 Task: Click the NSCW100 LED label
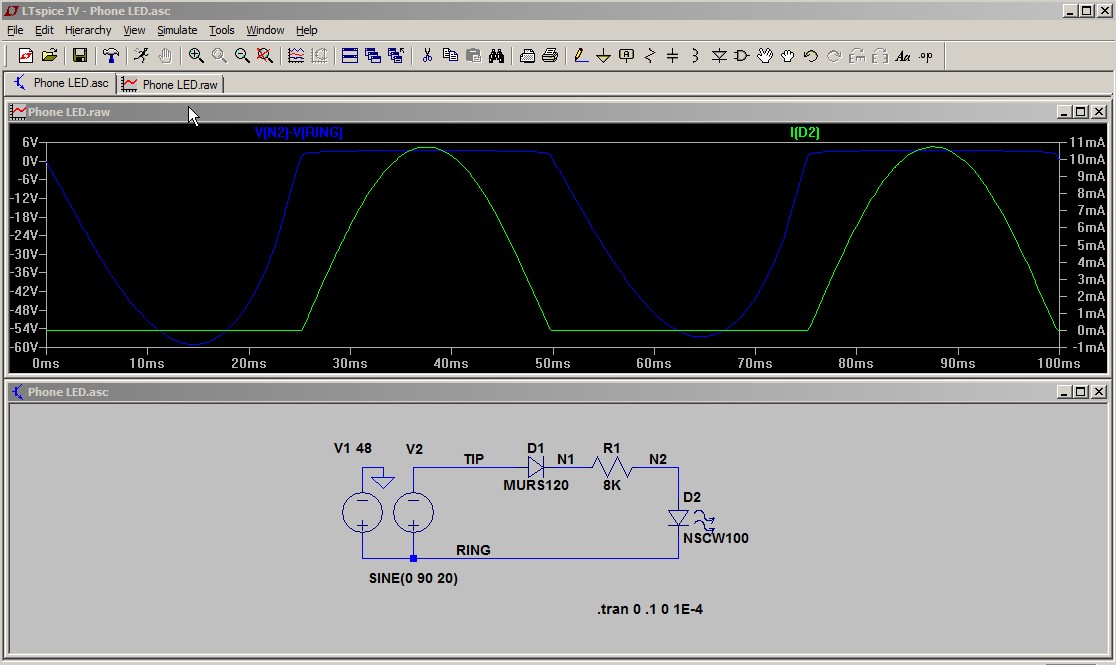coord(716,538)
